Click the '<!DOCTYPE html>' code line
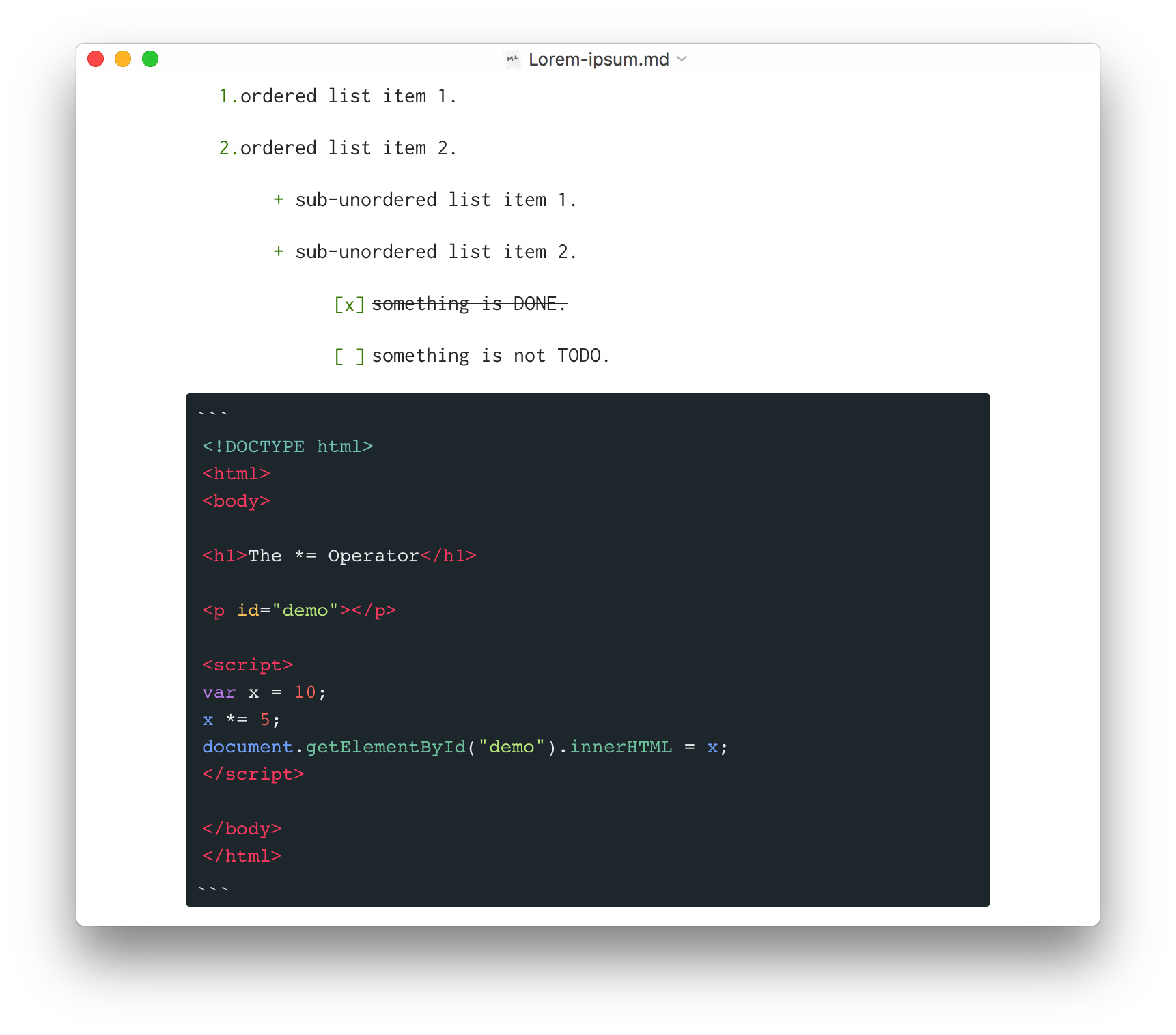Image resolution: width=1176 pixels, height=1035 pixels. 288,446
